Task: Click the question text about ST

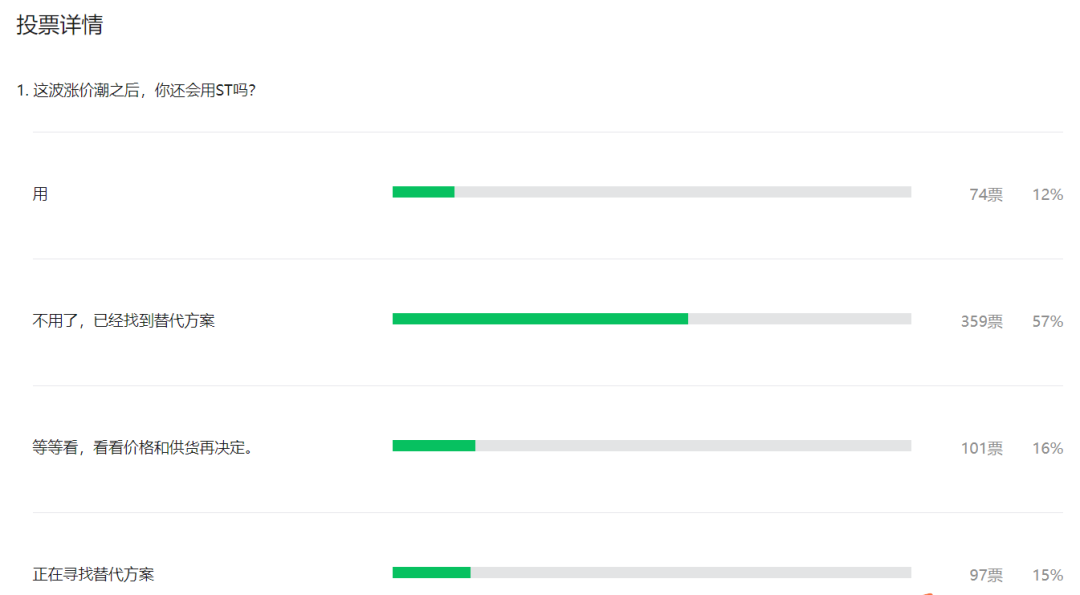Action: point(136,90)
